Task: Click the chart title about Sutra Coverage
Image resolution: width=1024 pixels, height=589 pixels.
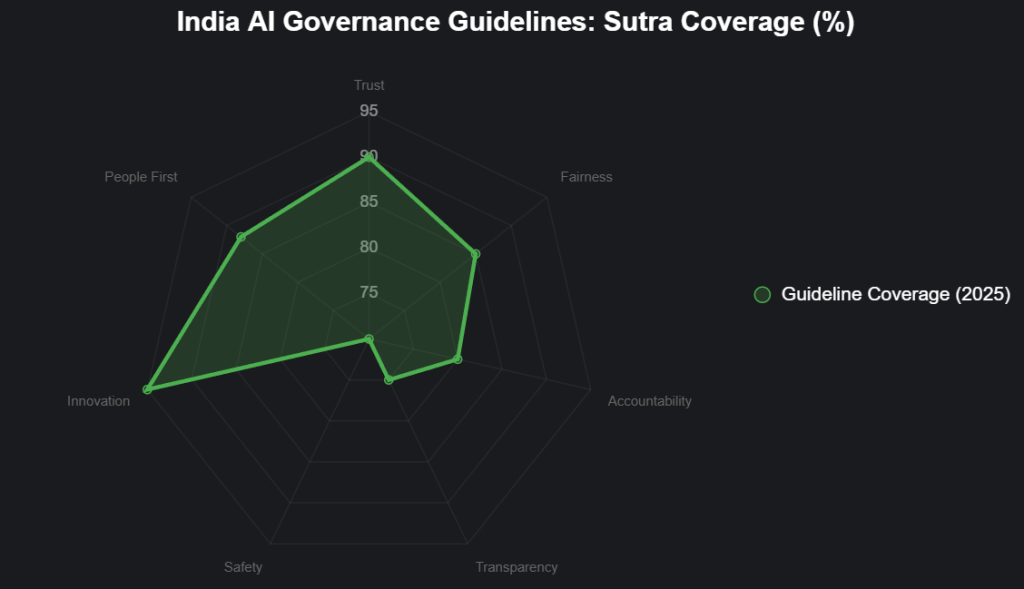Action: pos(515,23)
